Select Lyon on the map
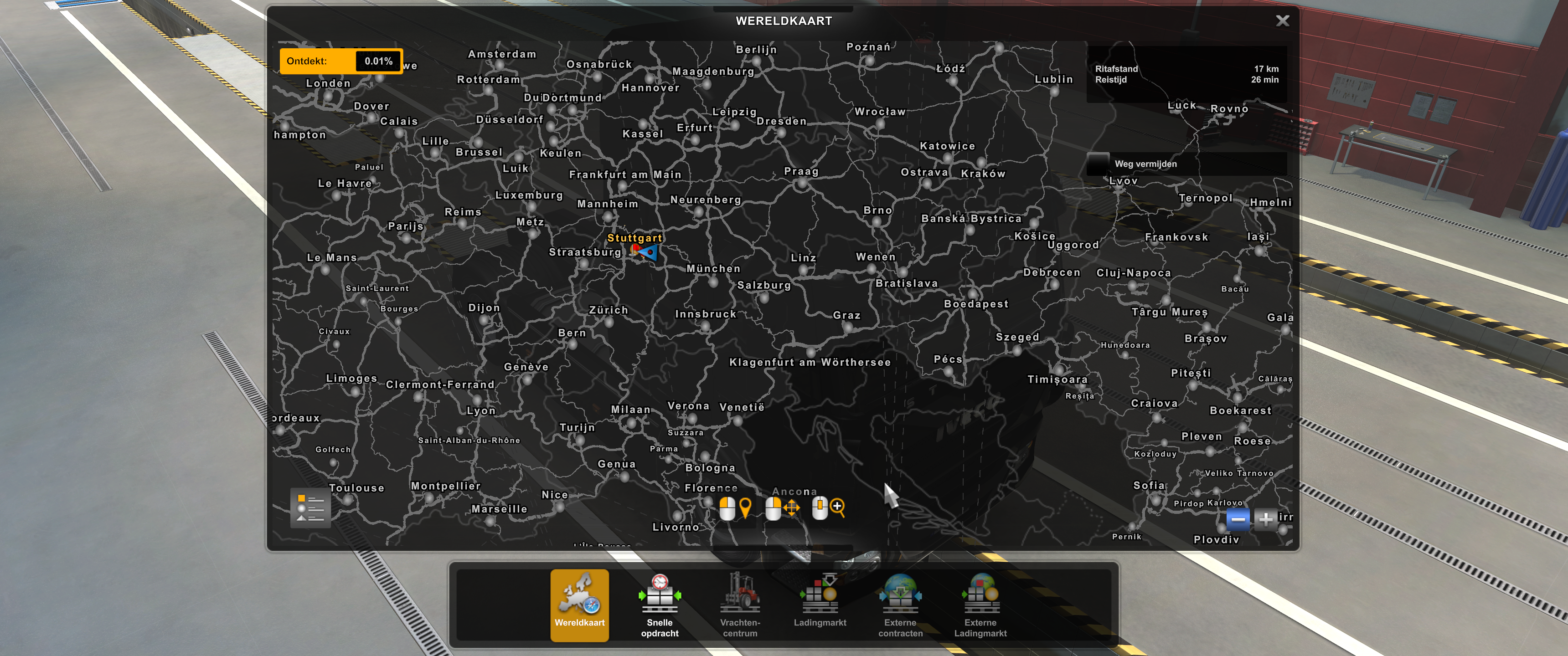1568x656 pixels. 481,411
